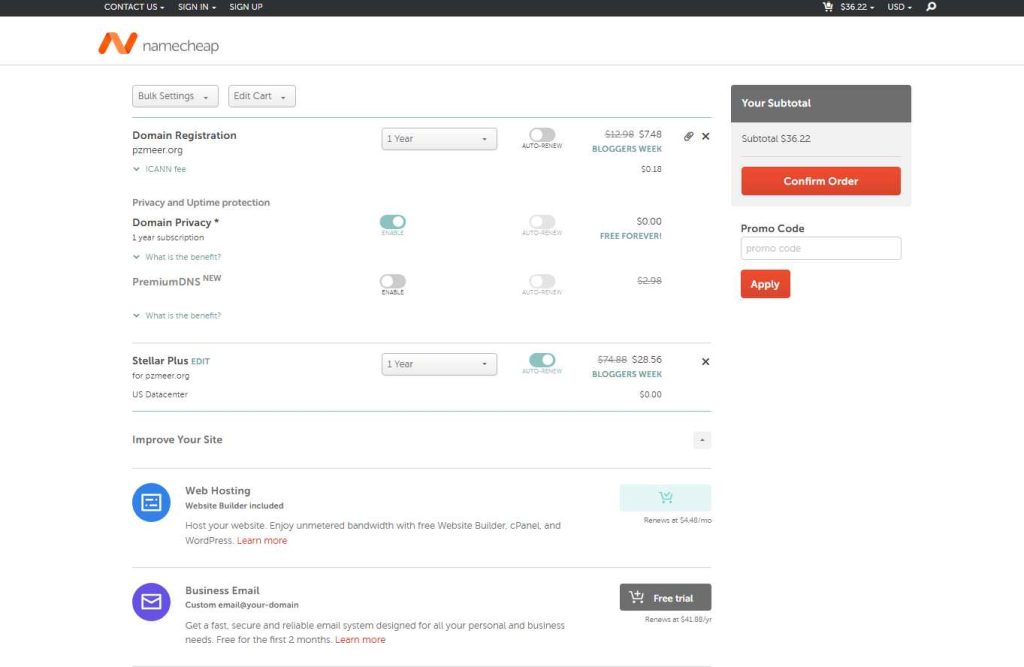Click the shopping cart icon in top bar
Screen dimensions: 1024x667
point(827,7)
